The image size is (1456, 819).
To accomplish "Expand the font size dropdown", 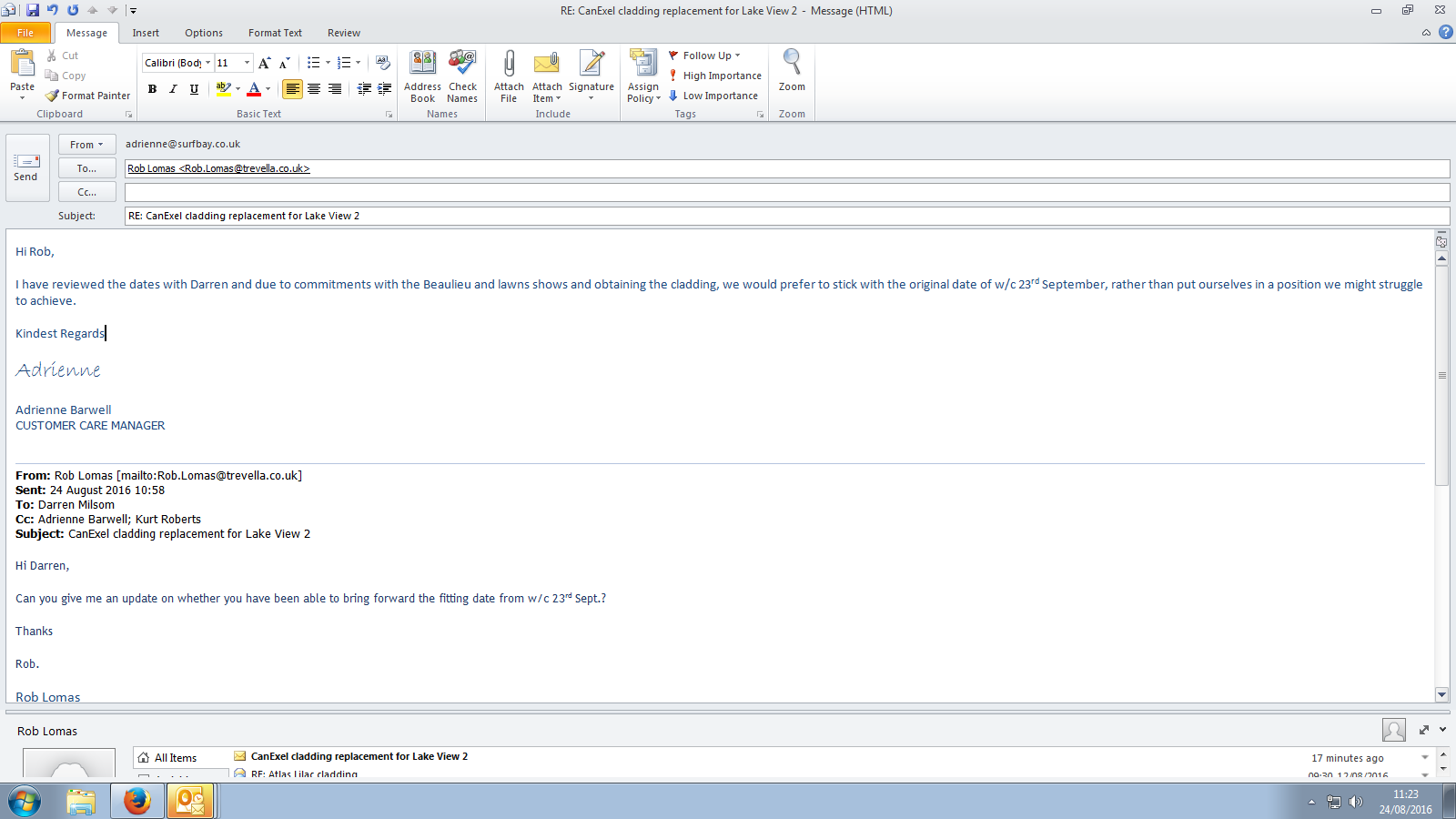I will point(247,63).
